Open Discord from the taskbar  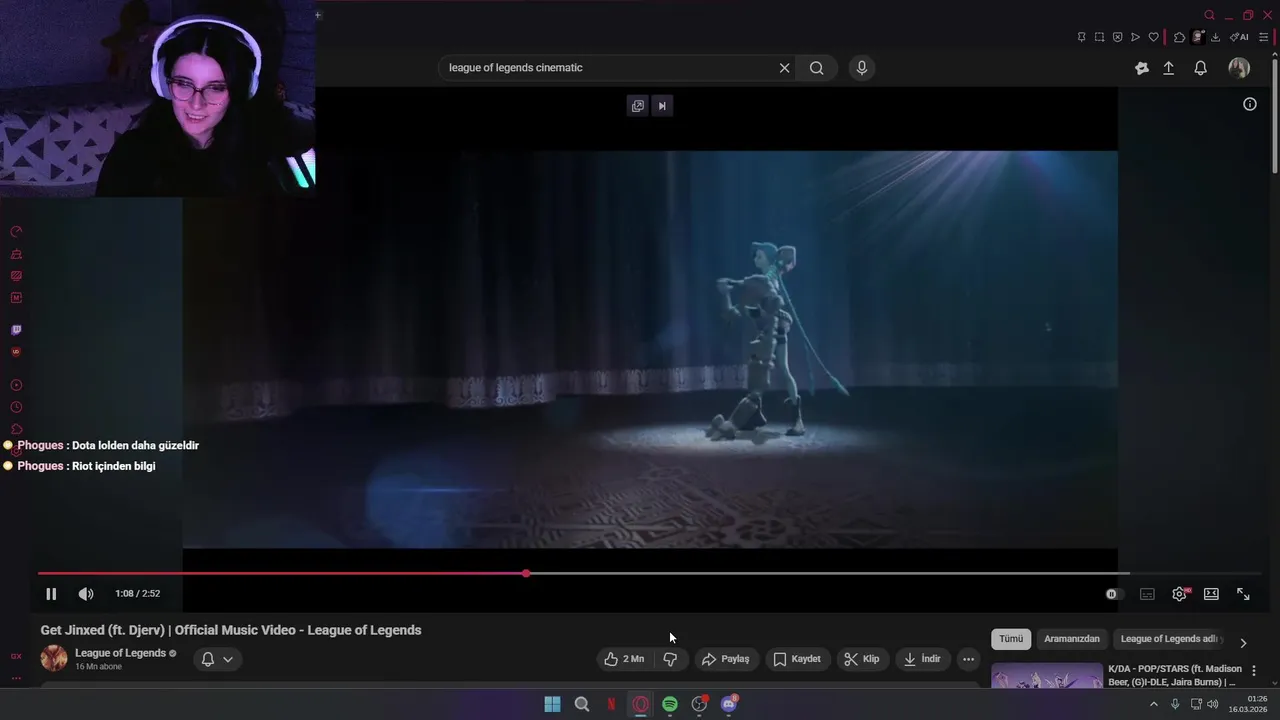coord(729,704)
